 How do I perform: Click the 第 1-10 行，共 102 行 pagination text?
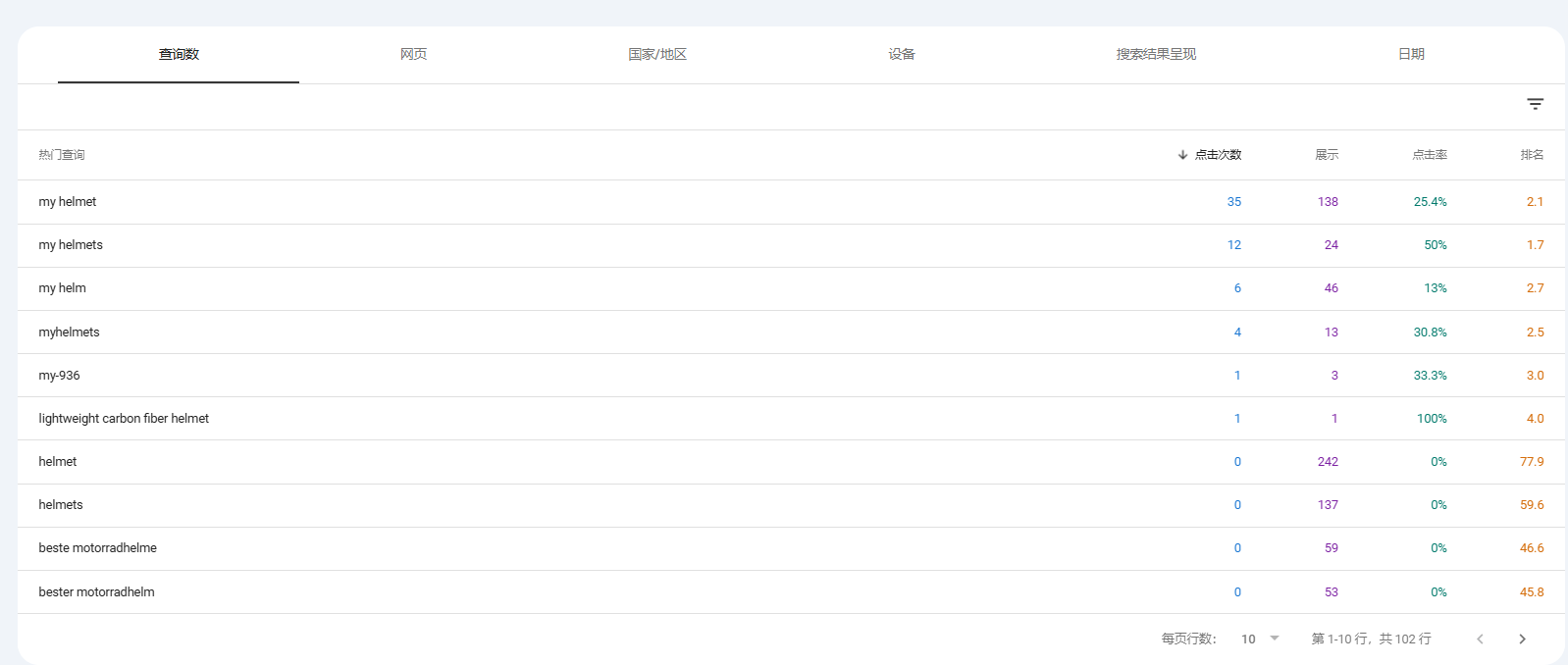(1371, 639)
